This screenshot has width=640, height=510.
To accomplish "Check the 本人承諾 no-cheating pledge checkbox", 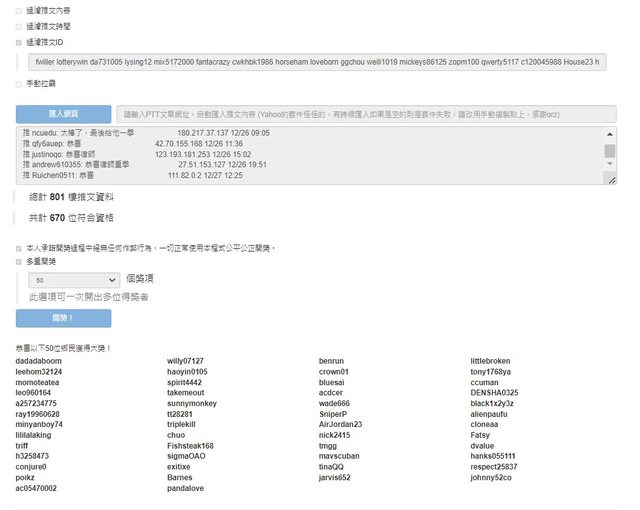I will click(19, 247).
